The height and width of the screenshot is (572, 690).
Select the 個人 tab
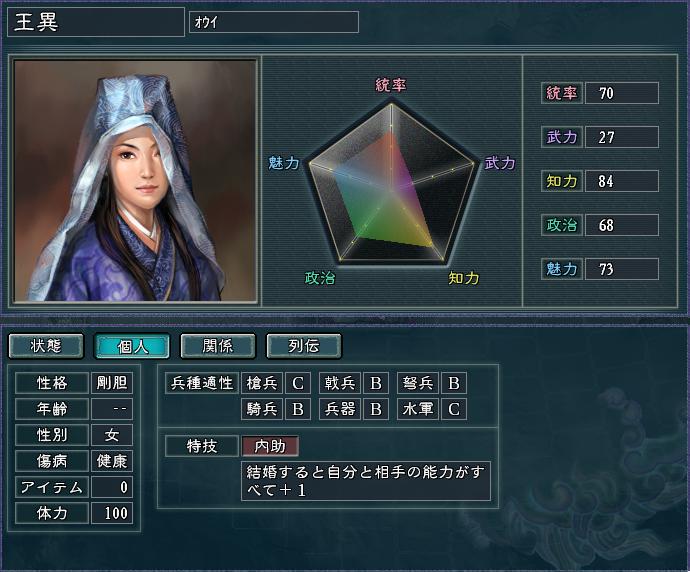pos(132,346)
